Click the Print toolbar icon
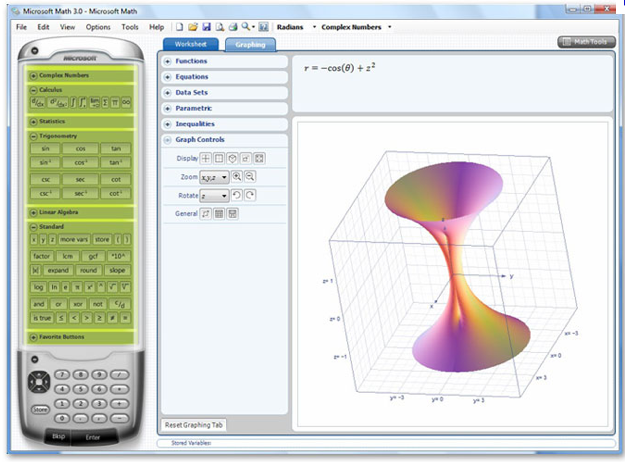This screenshot has width=625, height=462. pos(233,27)
